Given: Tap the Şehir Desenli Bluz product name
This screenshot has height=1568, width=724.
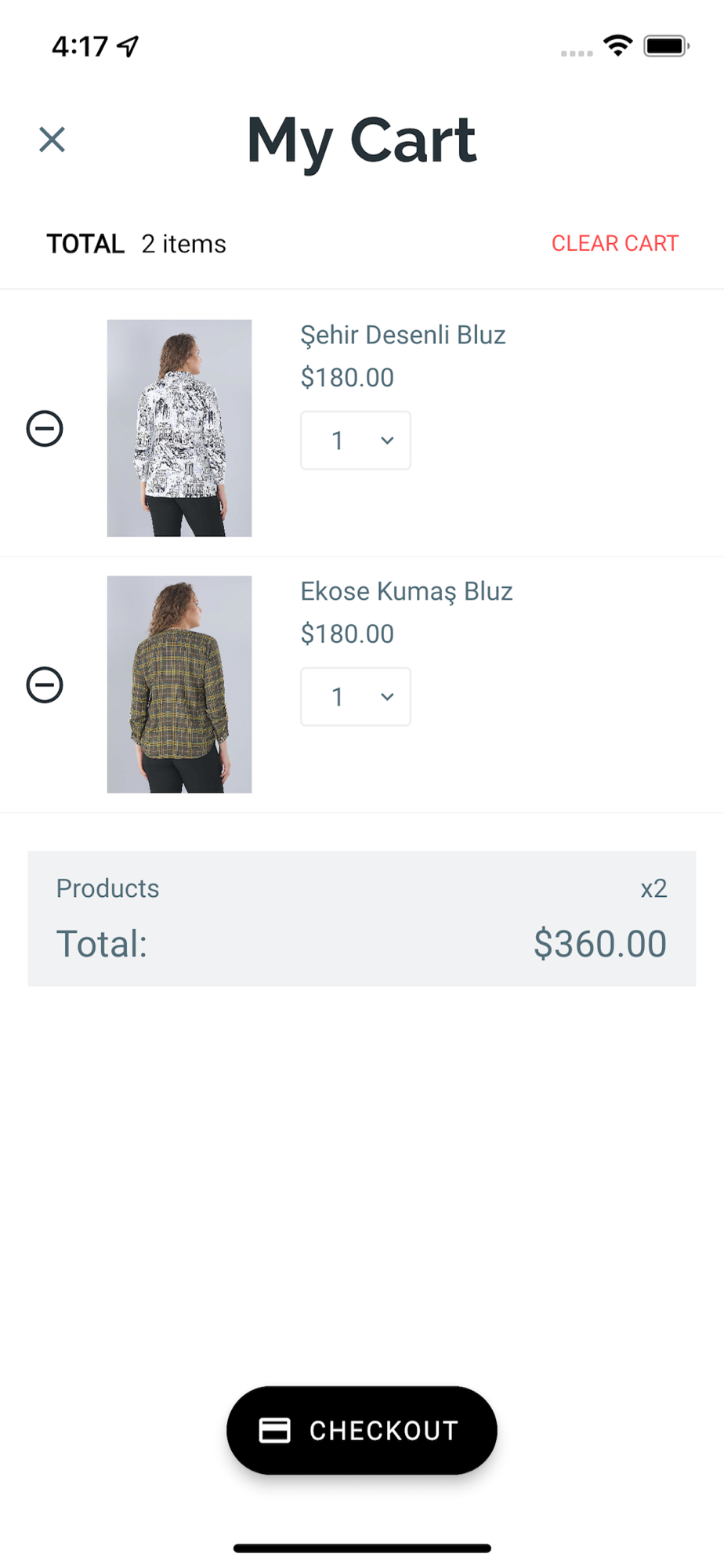Looking at the screenshot, I should click(x=403, y=335).
